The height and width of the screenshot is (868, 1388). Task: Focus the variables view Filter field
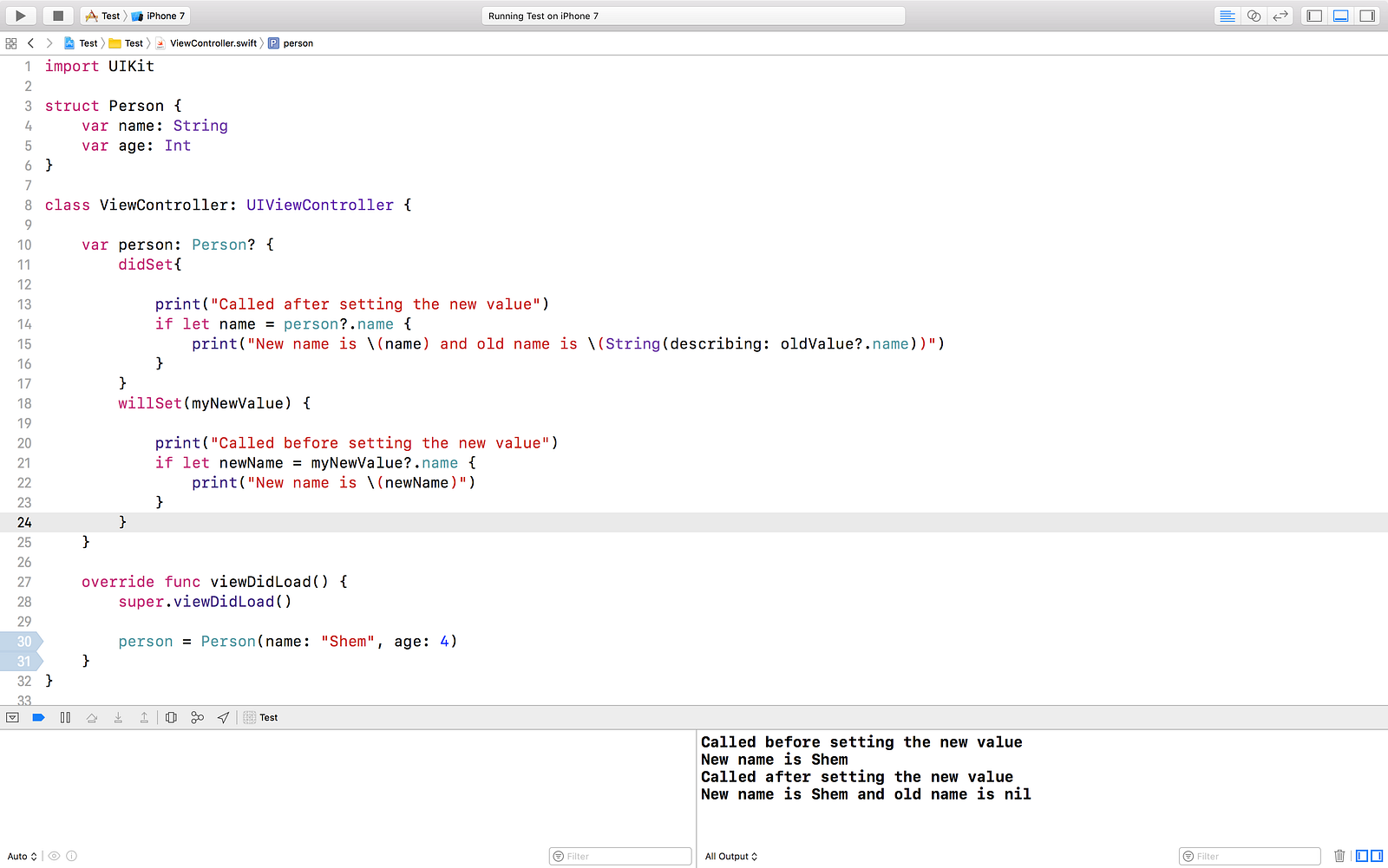pos(620,857)
